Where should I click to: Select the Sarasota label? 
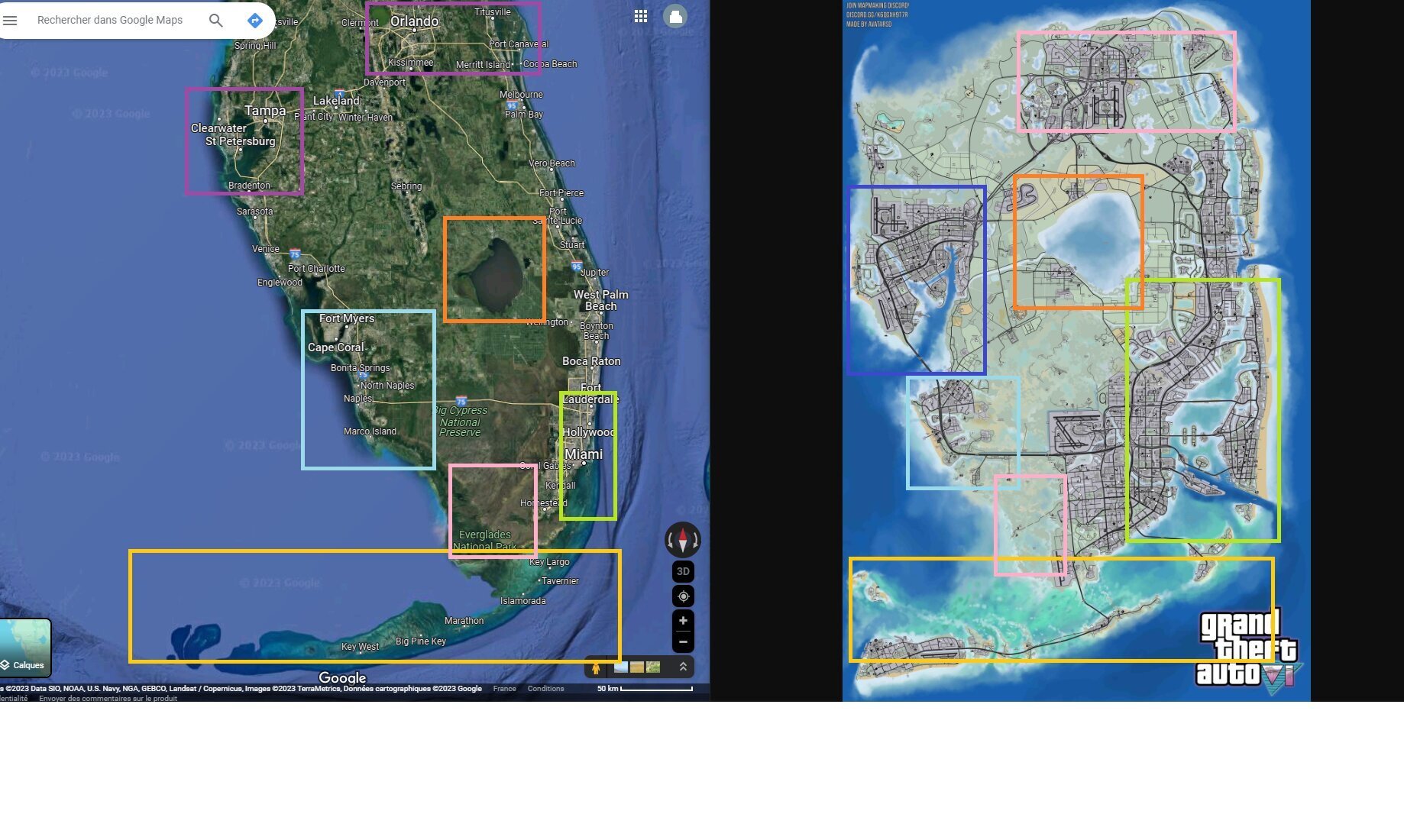click(x=254, y=212)
